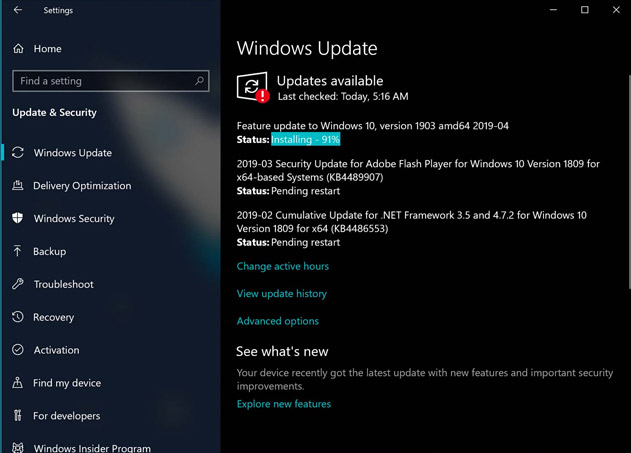The height and width of the screenshot is (453, 631).
Task: Open Advanced options link
Action: click(278, 321)
